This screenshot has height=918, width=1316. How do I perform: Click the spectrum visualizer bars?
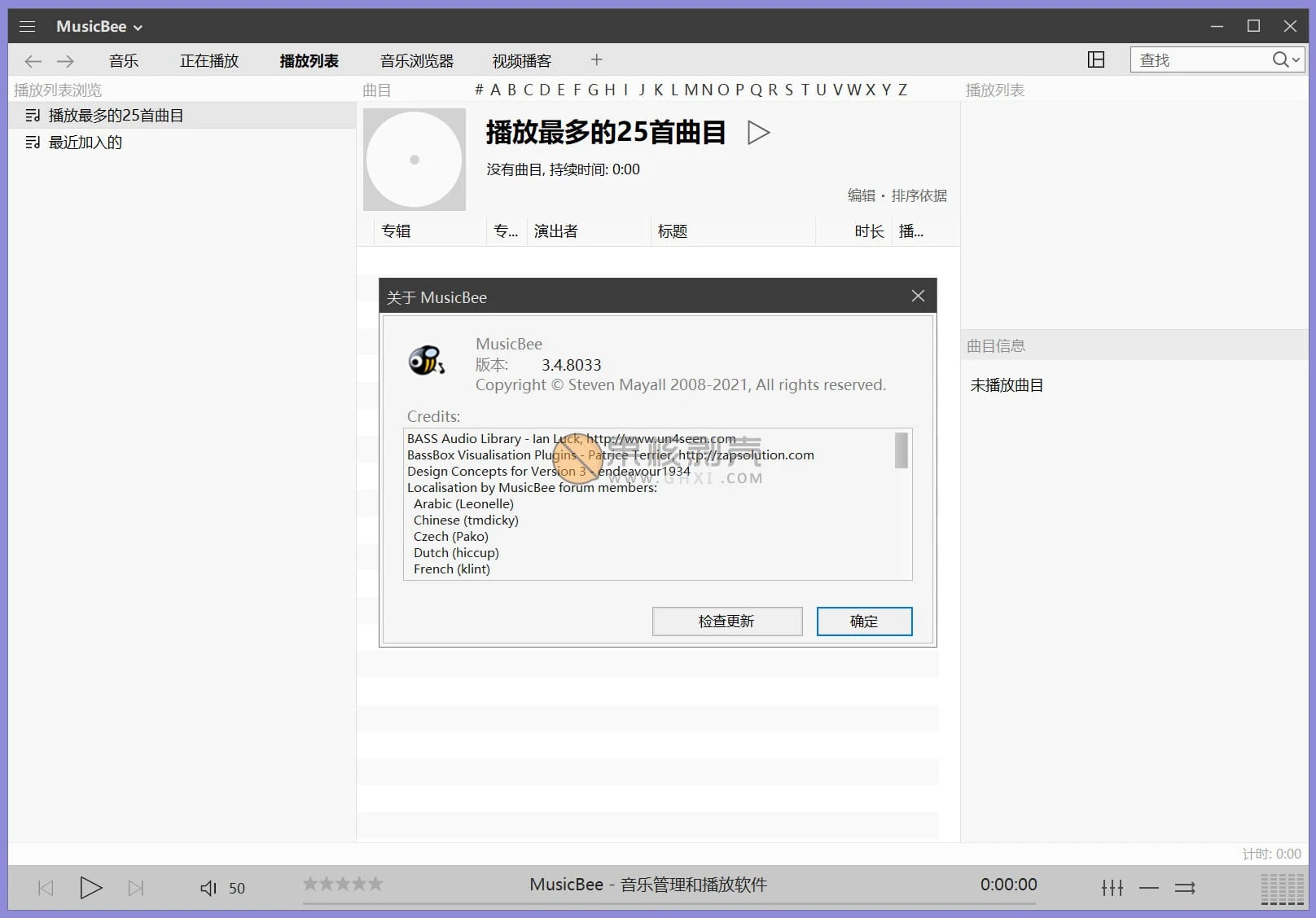coord(1283,889)
